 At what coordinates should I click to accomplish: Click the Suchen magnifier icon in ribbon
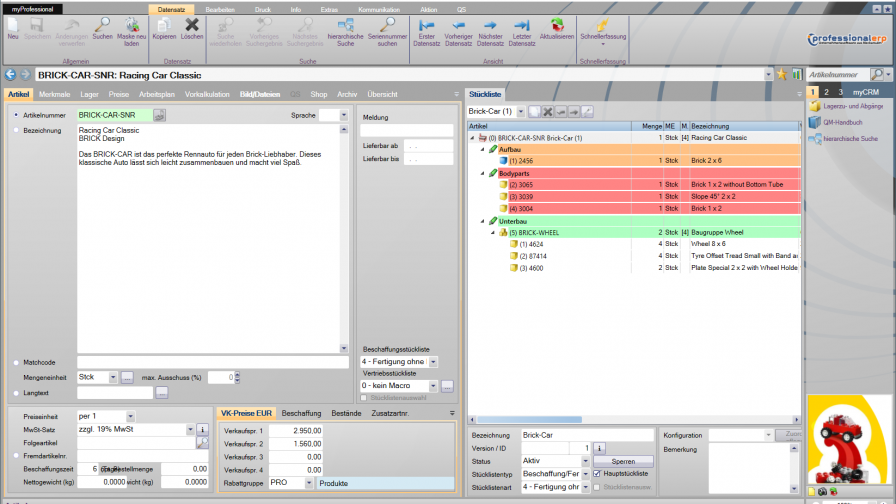[x=102, y=25]
